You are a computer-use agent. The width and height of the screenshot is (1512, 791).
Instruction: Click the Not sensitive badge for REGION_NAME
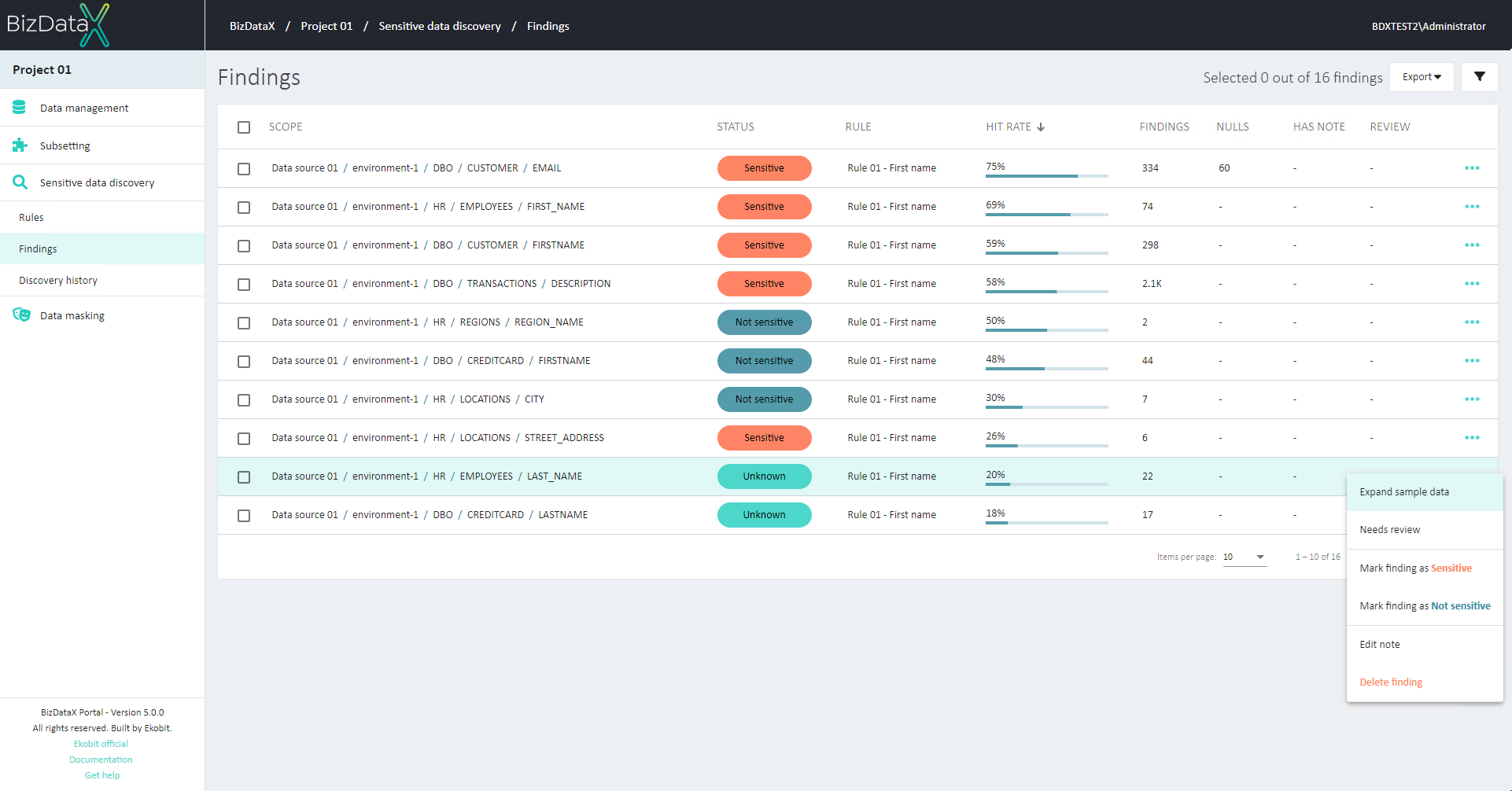pos(764,322)
